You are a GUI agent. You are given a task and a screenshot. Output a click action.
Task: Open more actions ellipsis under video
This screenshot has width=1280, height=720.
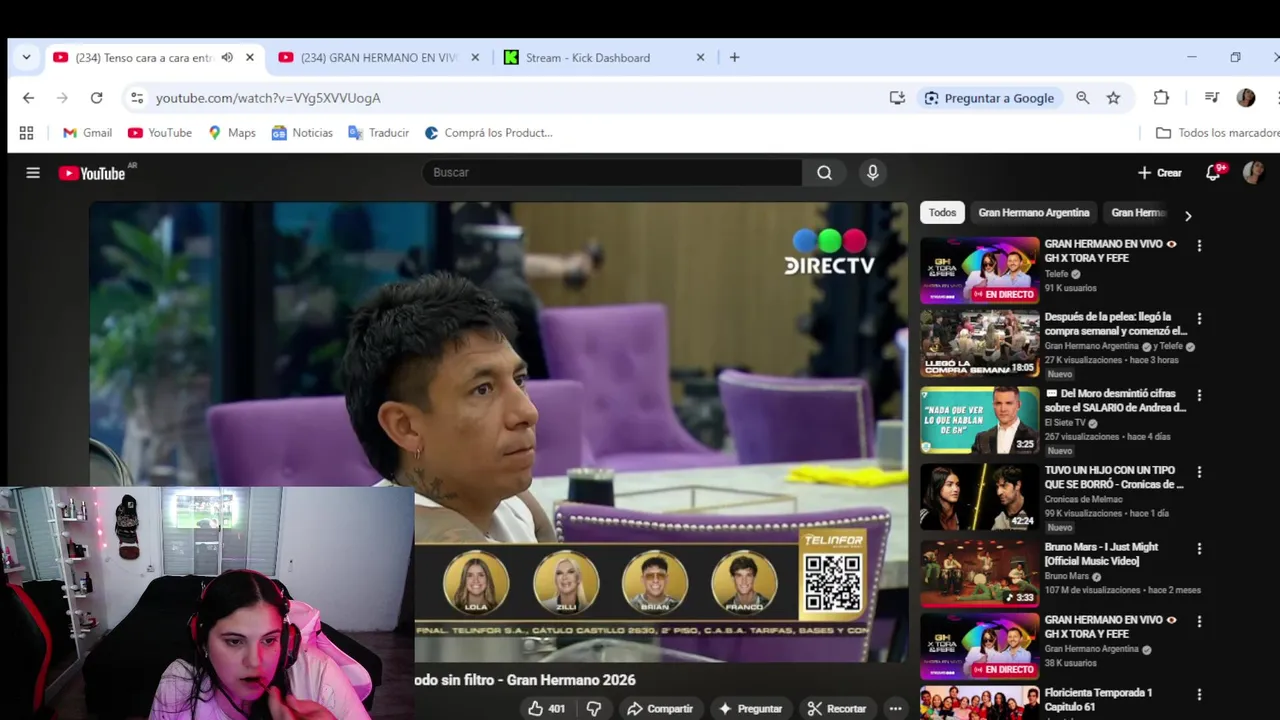click(x=895, y=708)
